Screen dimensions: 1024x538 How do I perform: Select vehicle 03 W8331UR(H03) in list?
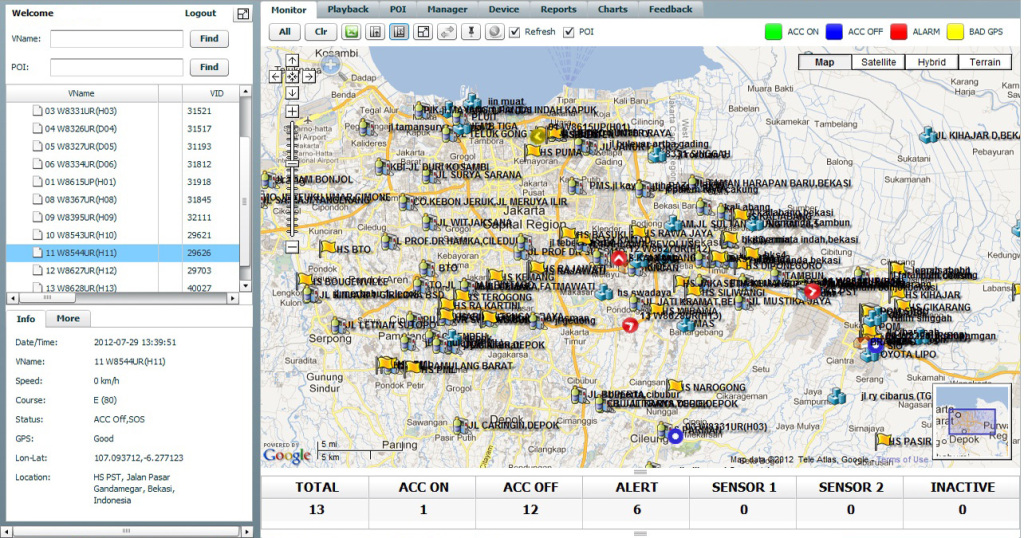pyautogui.click(x=80, y=111)
